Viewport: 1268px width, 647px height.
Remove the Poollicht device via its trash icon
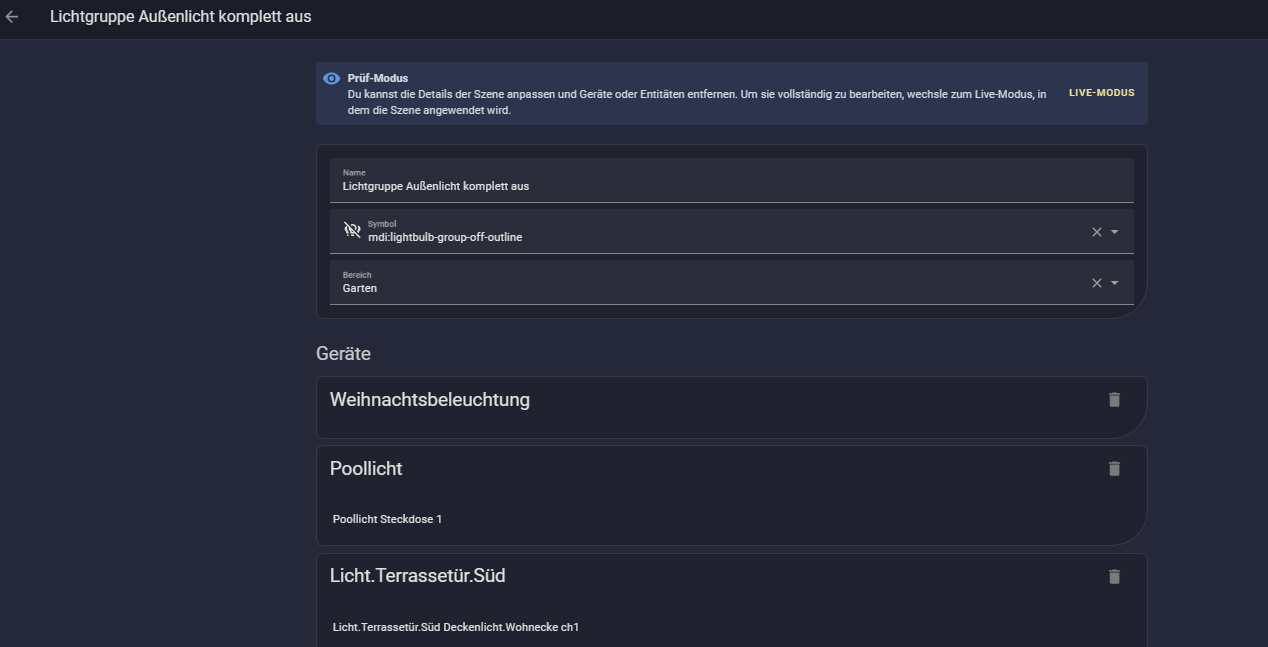[x=1114, y=468]
